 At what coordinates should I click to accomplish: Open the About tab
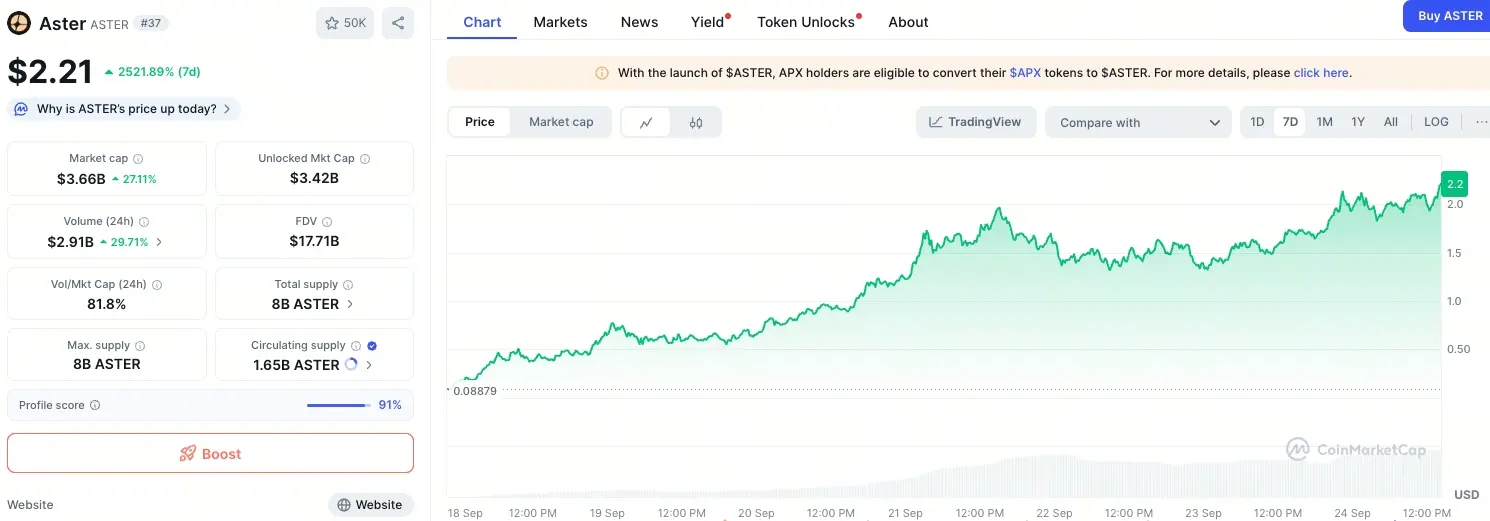[908, 22]
